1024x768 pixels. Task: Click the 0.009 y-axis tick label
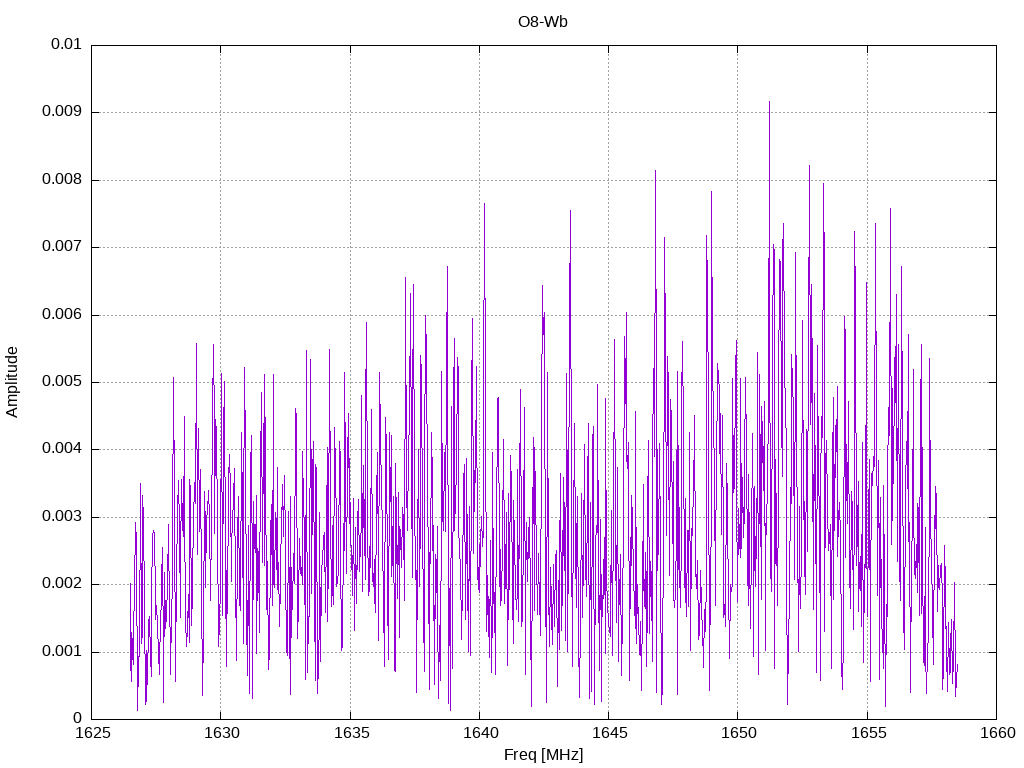(62, 112)
